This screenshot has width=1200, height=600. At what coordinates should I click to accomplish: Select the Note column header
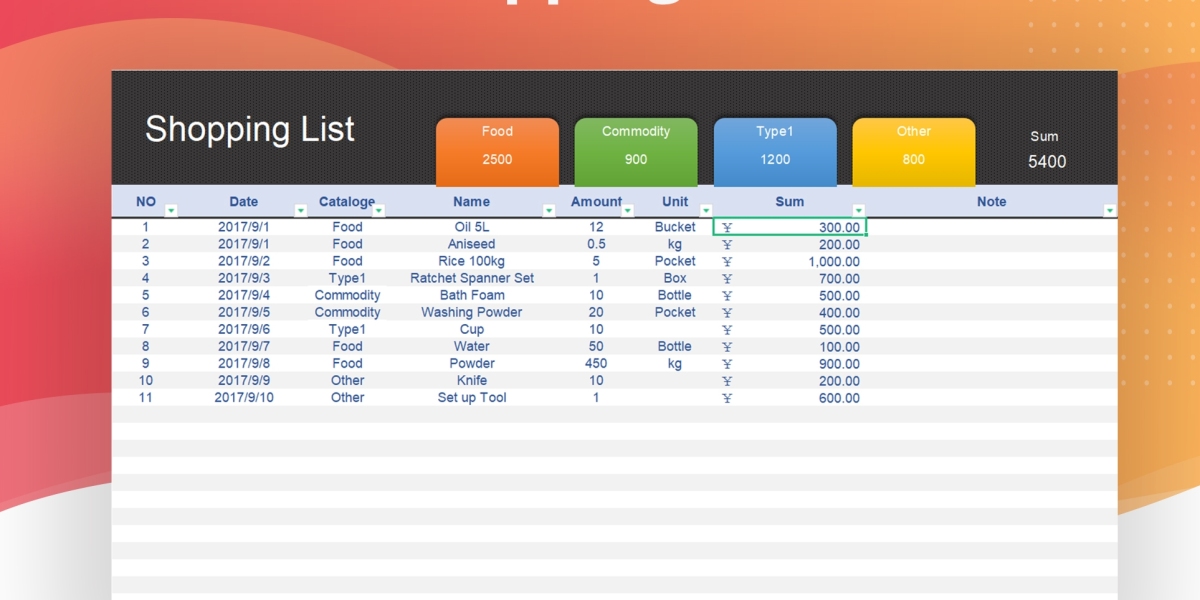pos(991,201)
